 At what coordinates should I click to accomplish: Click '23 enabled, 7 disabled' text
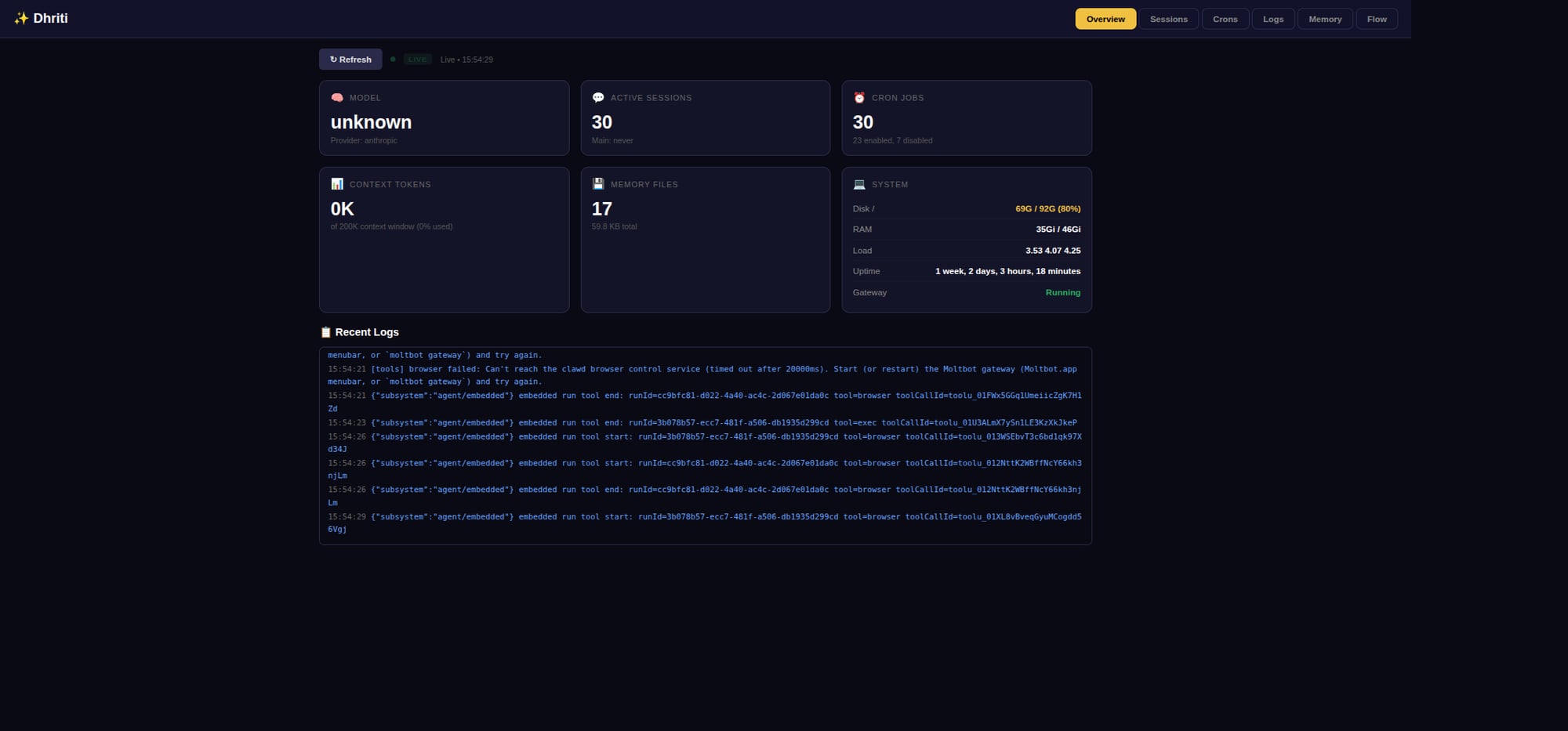(892, 141)
